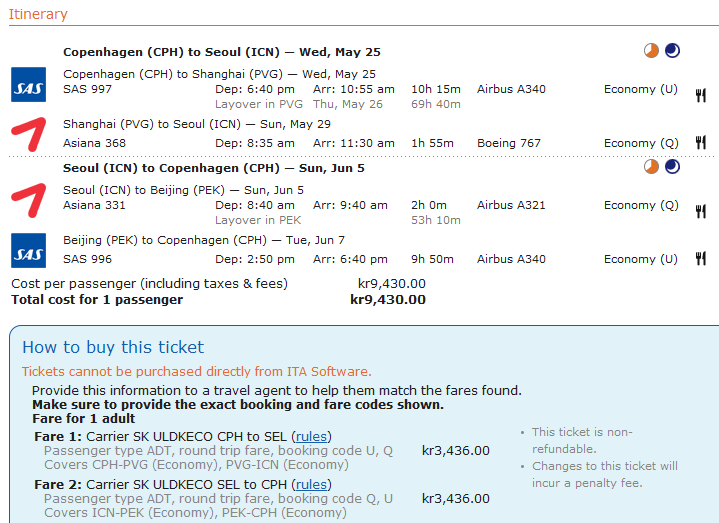
Task: Click the meal icon for SAS 997
Action: pyautogui.click(x=701, y=96)
